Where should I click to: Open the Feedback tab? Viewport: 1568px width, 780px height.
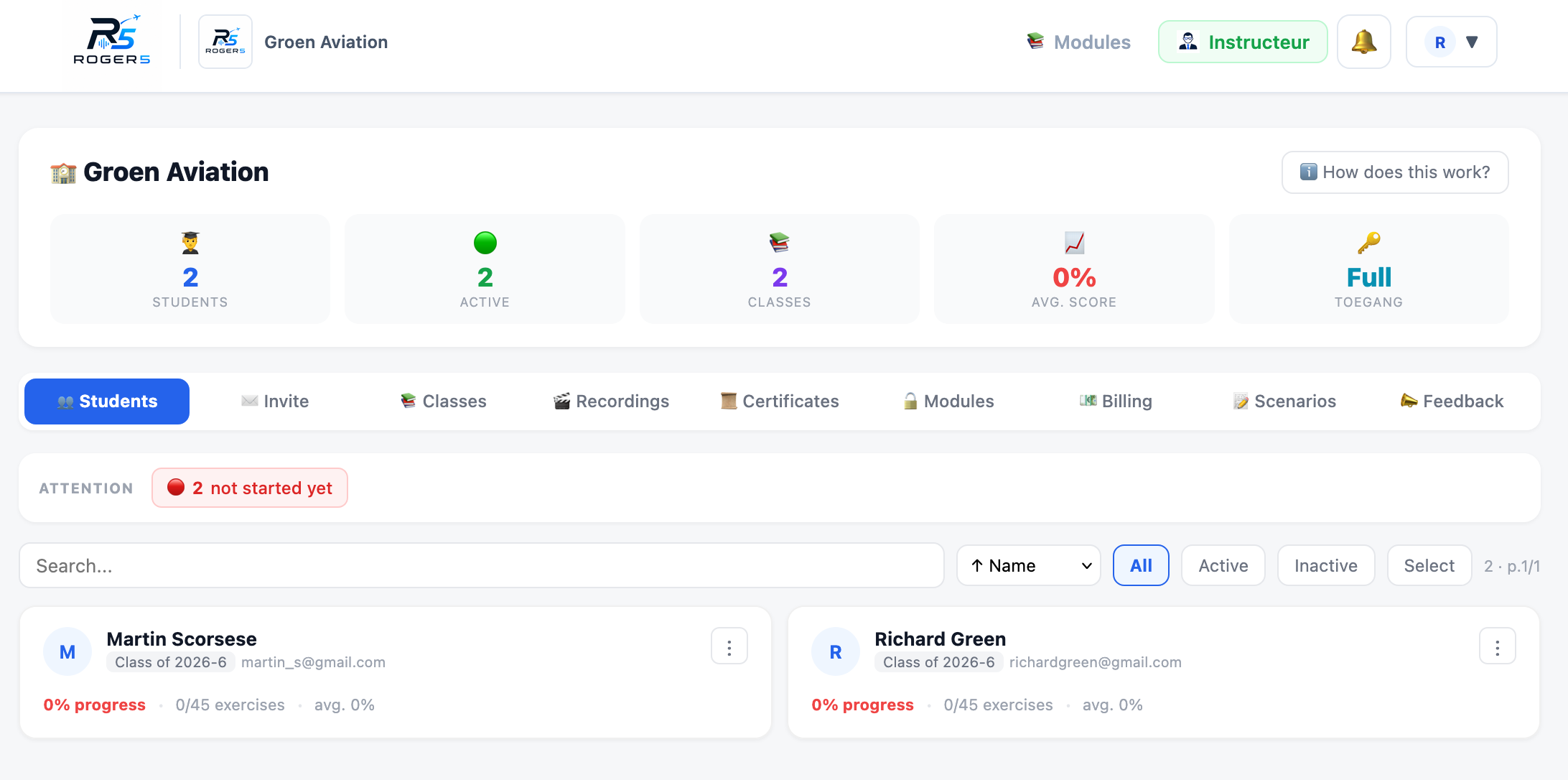pyautogui.click(x=1452, y=401)
